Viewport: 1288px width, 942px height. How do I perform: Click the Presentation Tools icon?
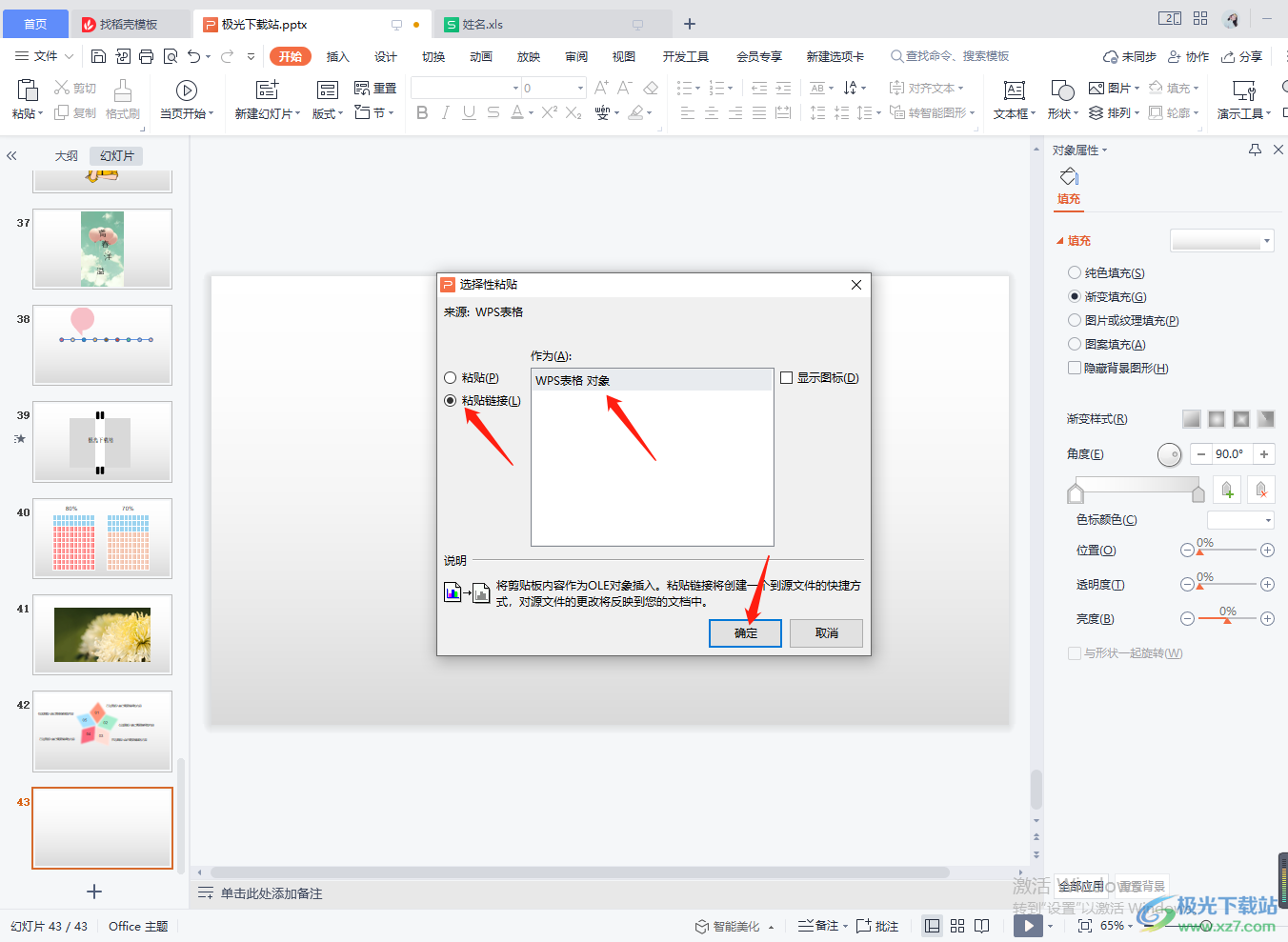click(x=1244, y=90)
